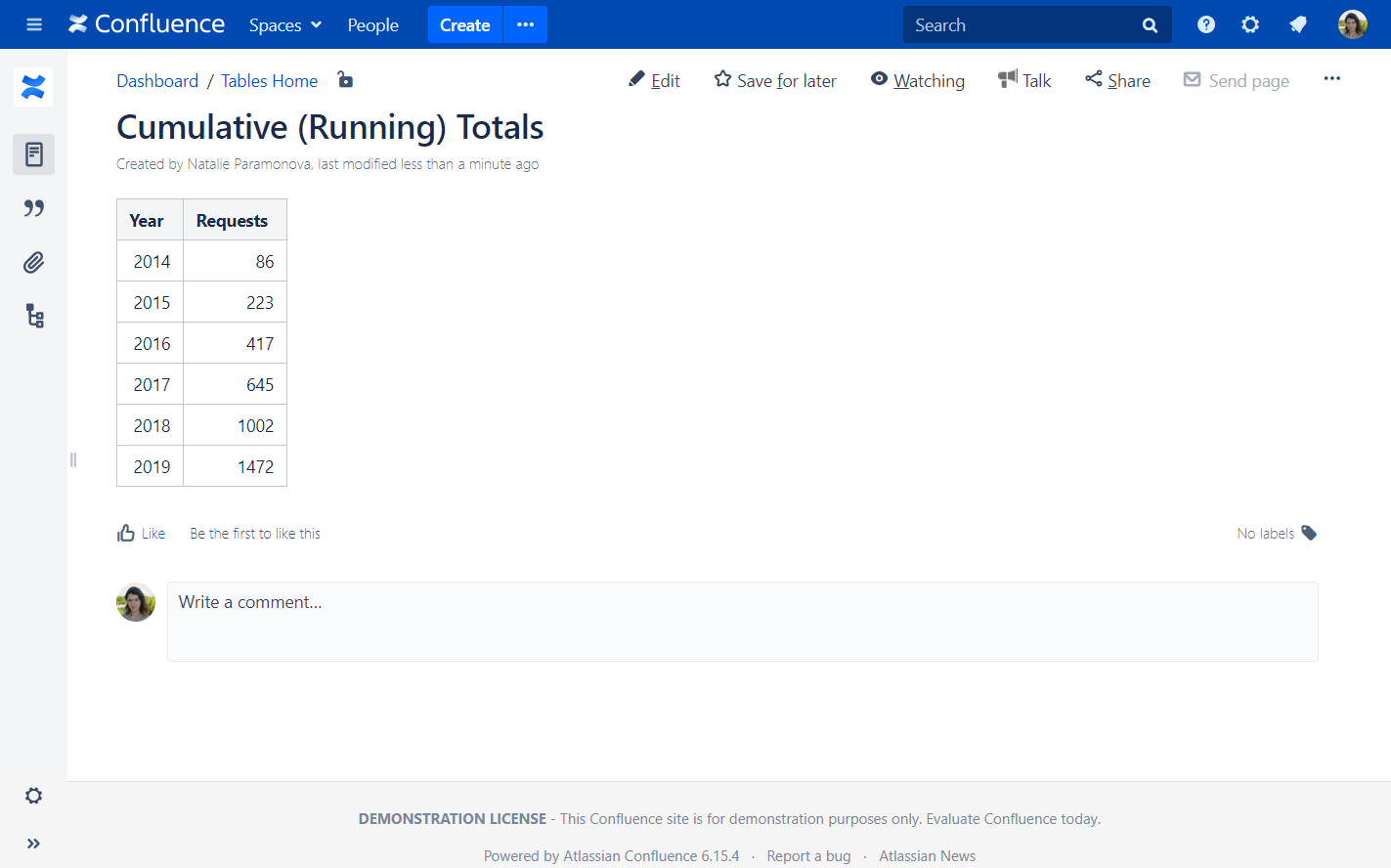Open the page tree icon in sidebar
Screen dimensions: 1391x868
(x=34, y=316)
